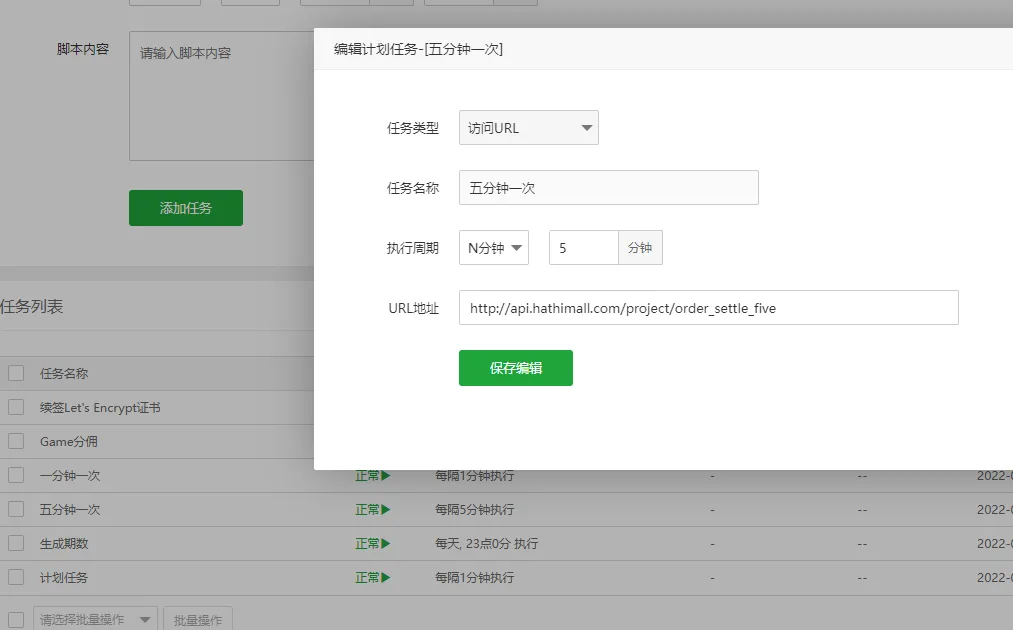Click the minutes input showing 5

tap(584, 247)
